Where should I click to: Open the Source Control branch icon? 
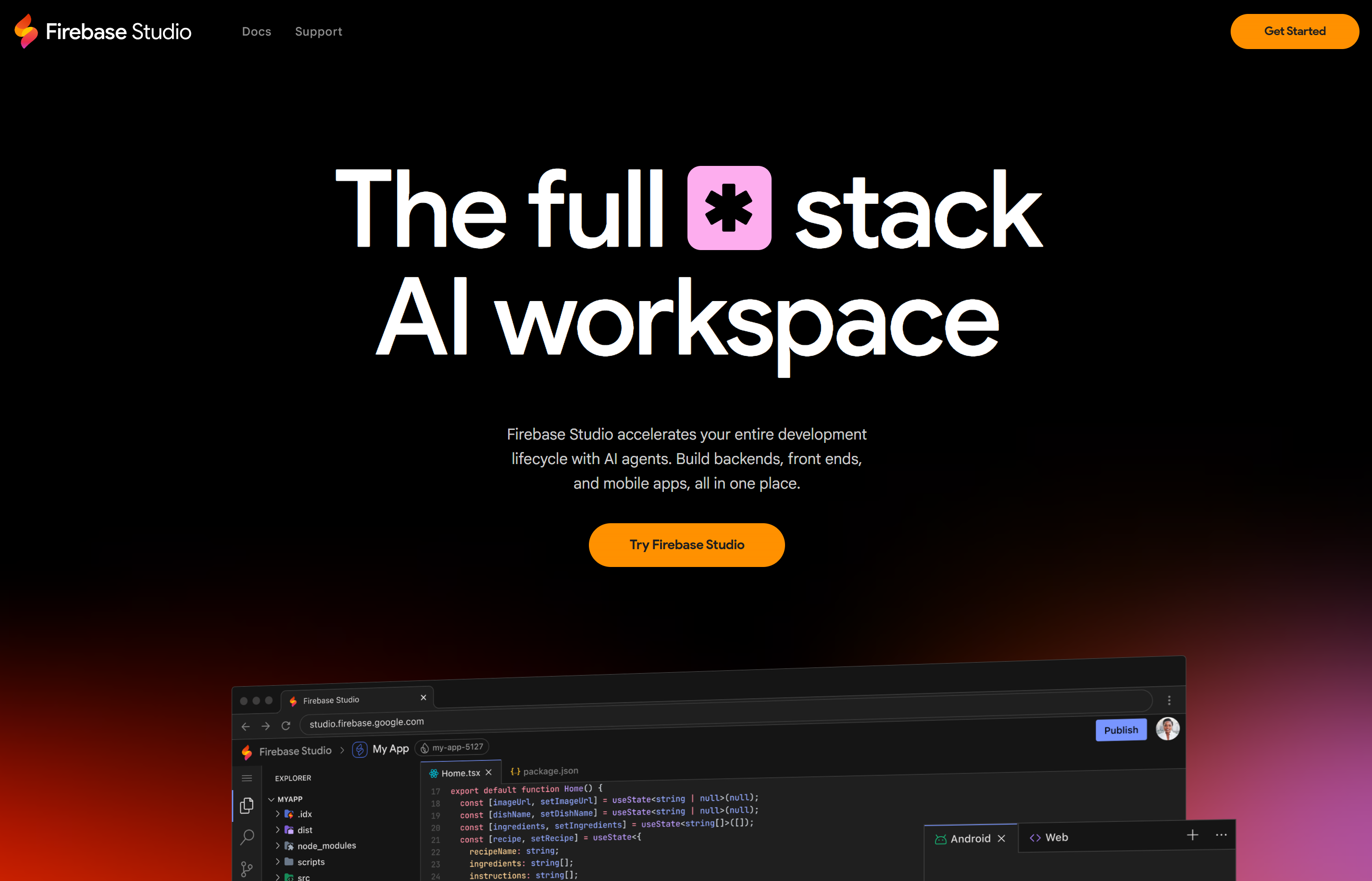click(247, 869)
